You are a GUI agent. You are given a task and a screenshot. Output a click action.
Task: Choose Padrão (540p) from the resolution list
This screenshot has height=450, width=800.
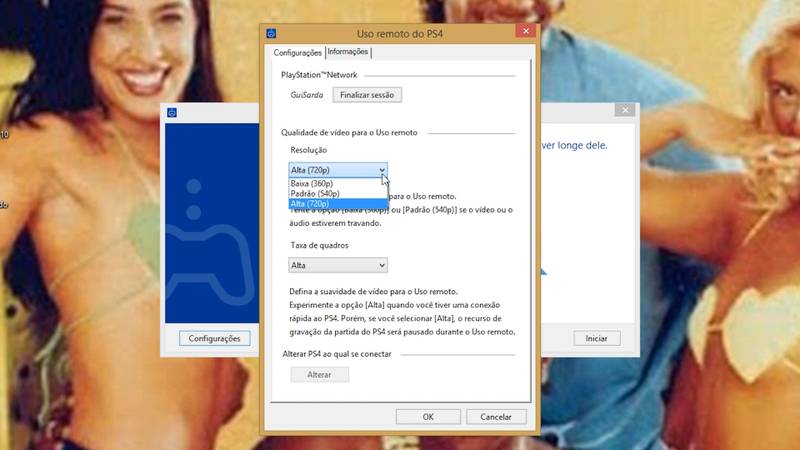[x=338, y=193]
